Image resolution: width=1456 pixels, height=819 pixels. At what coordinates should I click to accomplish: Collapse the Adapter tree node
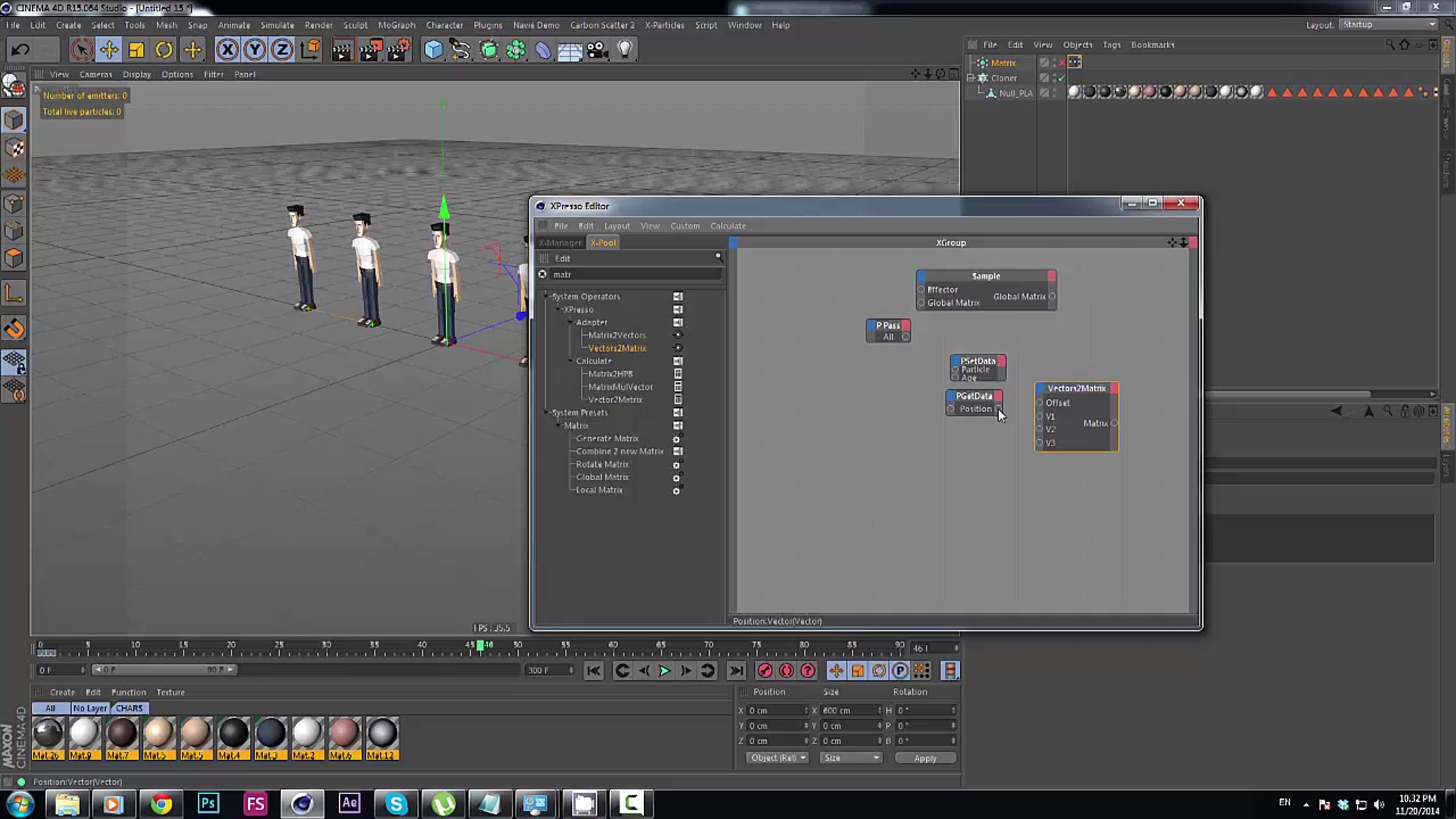(570, 322)
